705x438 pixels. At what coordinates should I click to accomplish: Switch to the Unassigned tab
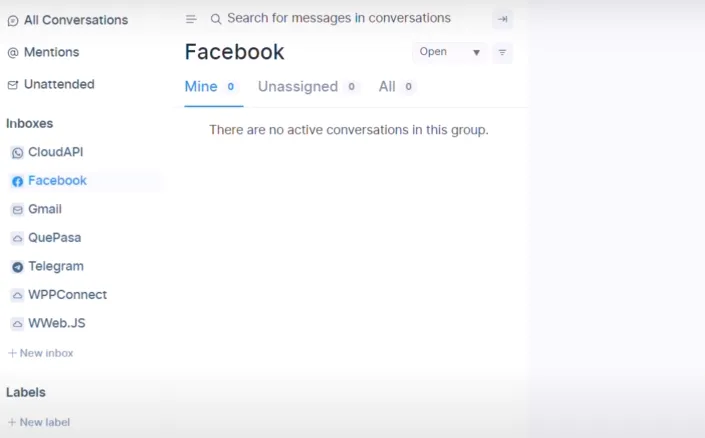(308, 86)
